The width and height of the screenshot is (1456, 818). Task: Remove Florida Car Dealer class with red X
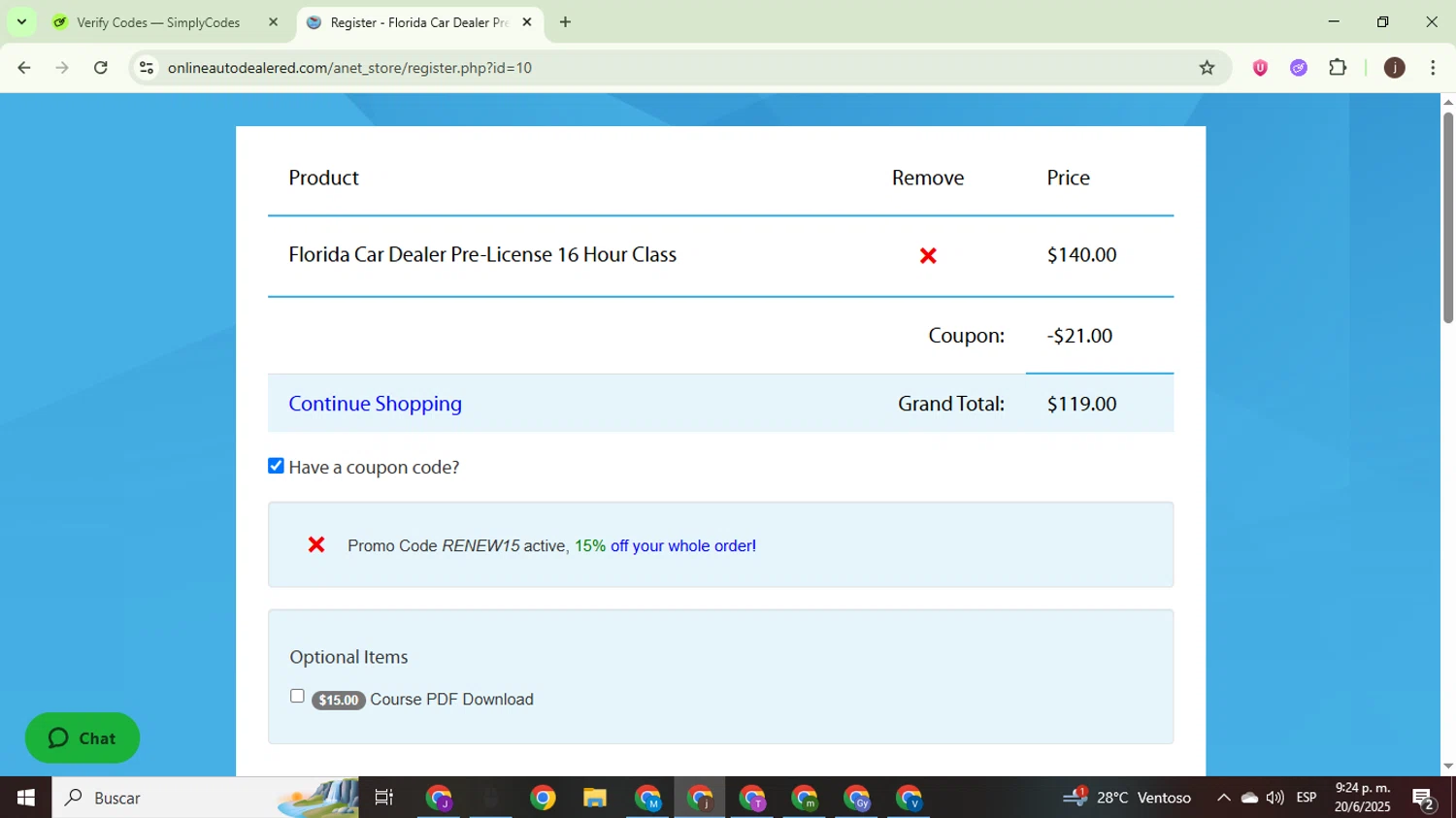(928, 255)
